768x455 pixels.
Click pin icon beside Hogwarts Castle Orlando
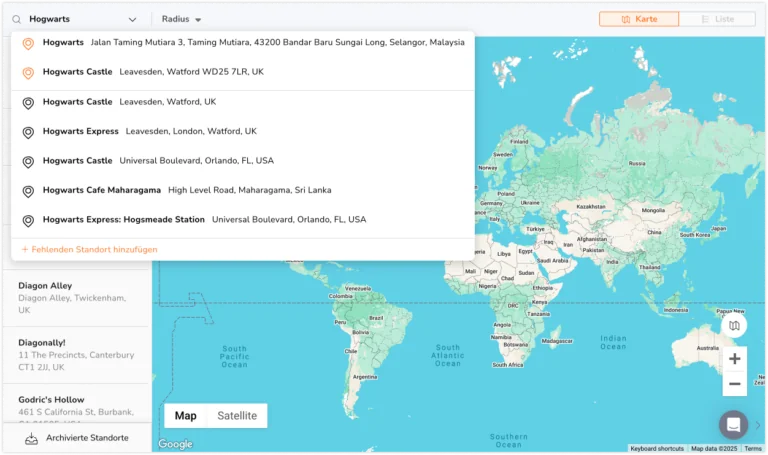(x=28, y=162)
